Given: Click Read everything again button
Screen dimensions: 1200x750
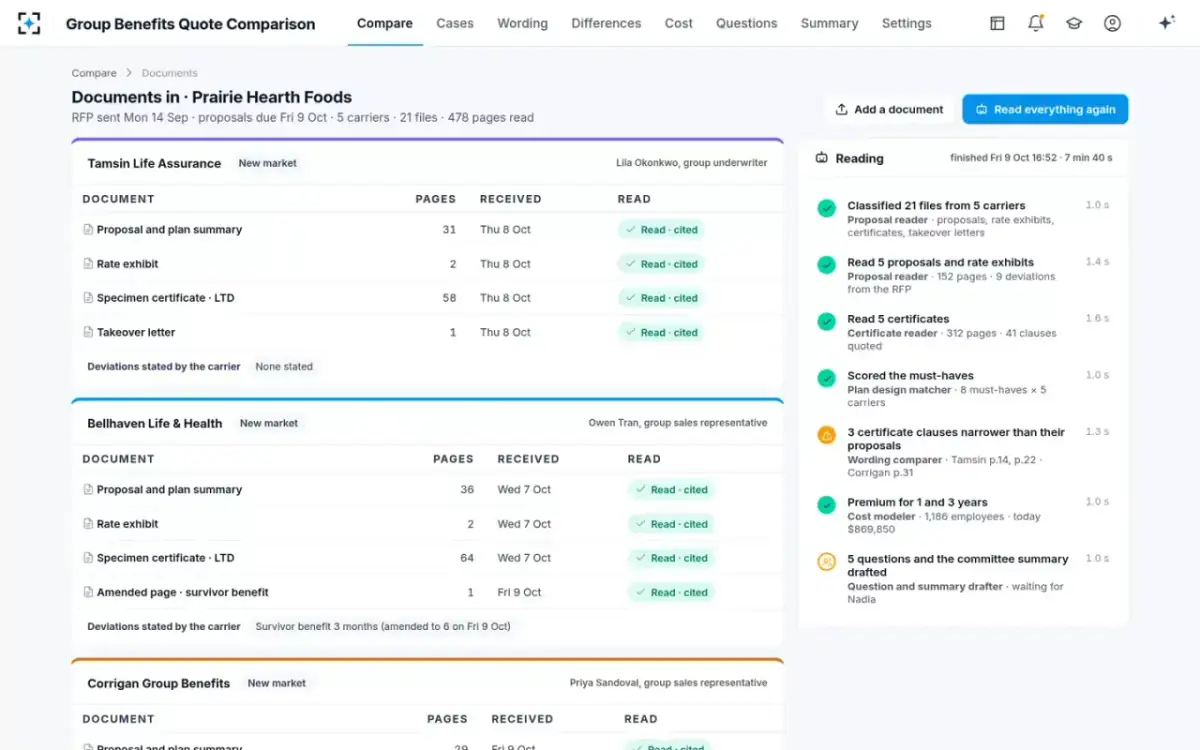Looking at the screenshot, I should tap(1045, 110).
